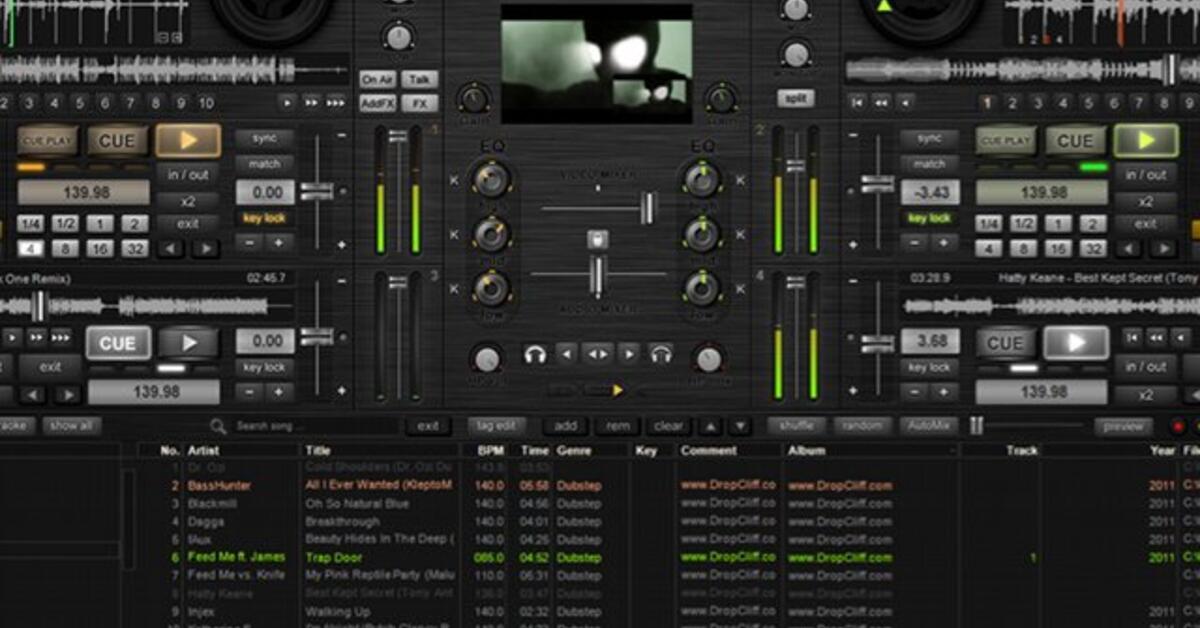Click the right headphone monitor icon
The width and height of the screenshot is (1200, 628).
pyautogui.click(x=661, y=353)
